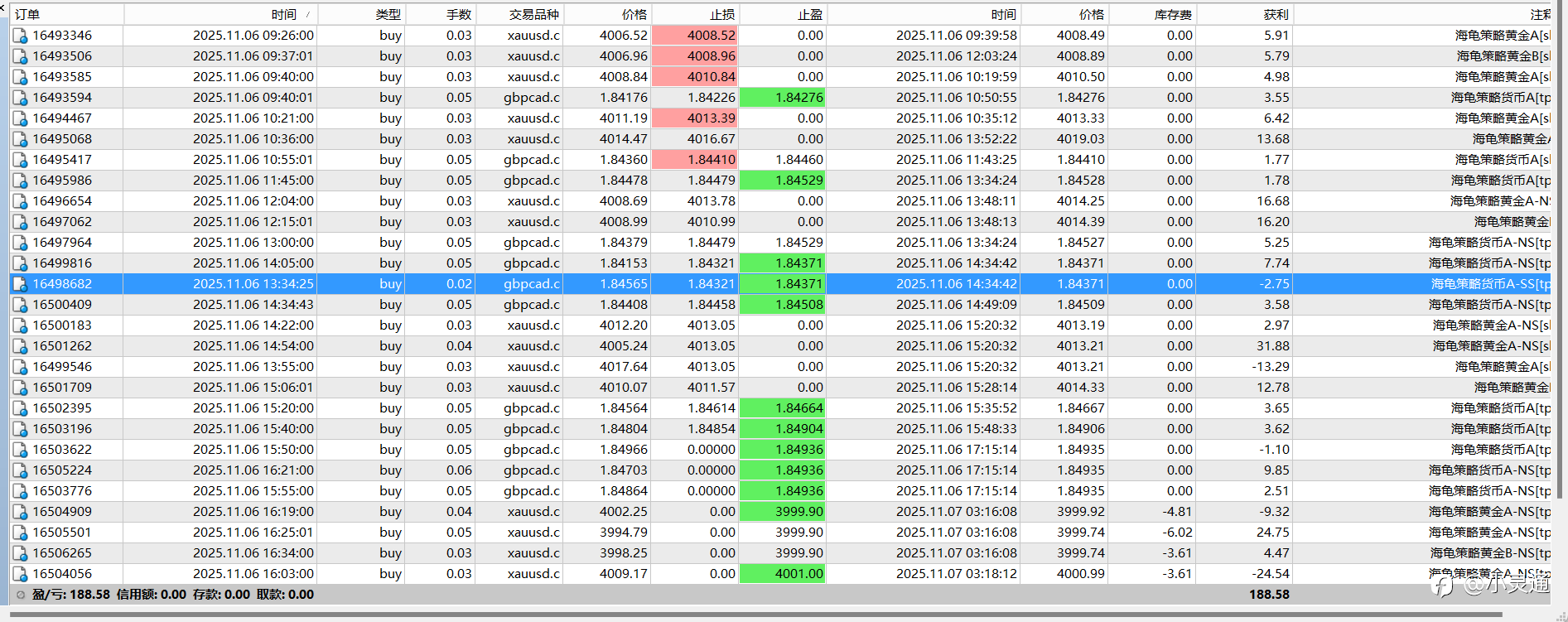Image resolution: width=1568 pixels, height=622 pixels.
Task: Pick the trade icon next to 16503776
Action: [x=20, y=491]
